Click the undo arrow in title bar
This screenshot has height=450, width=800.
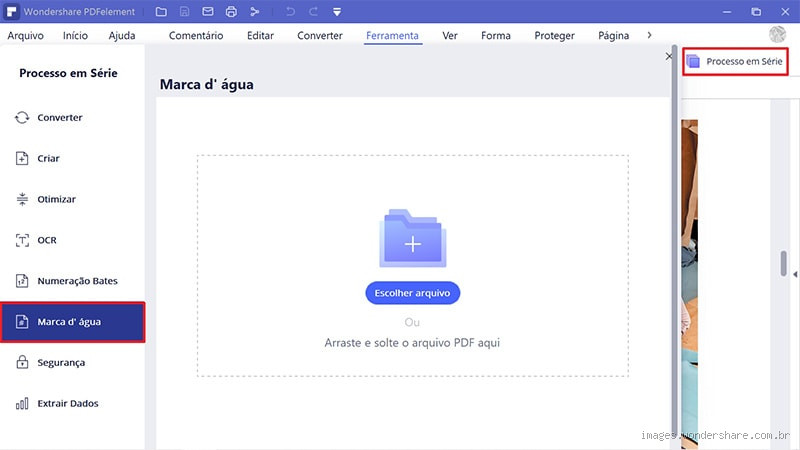[x=290, y=12]
